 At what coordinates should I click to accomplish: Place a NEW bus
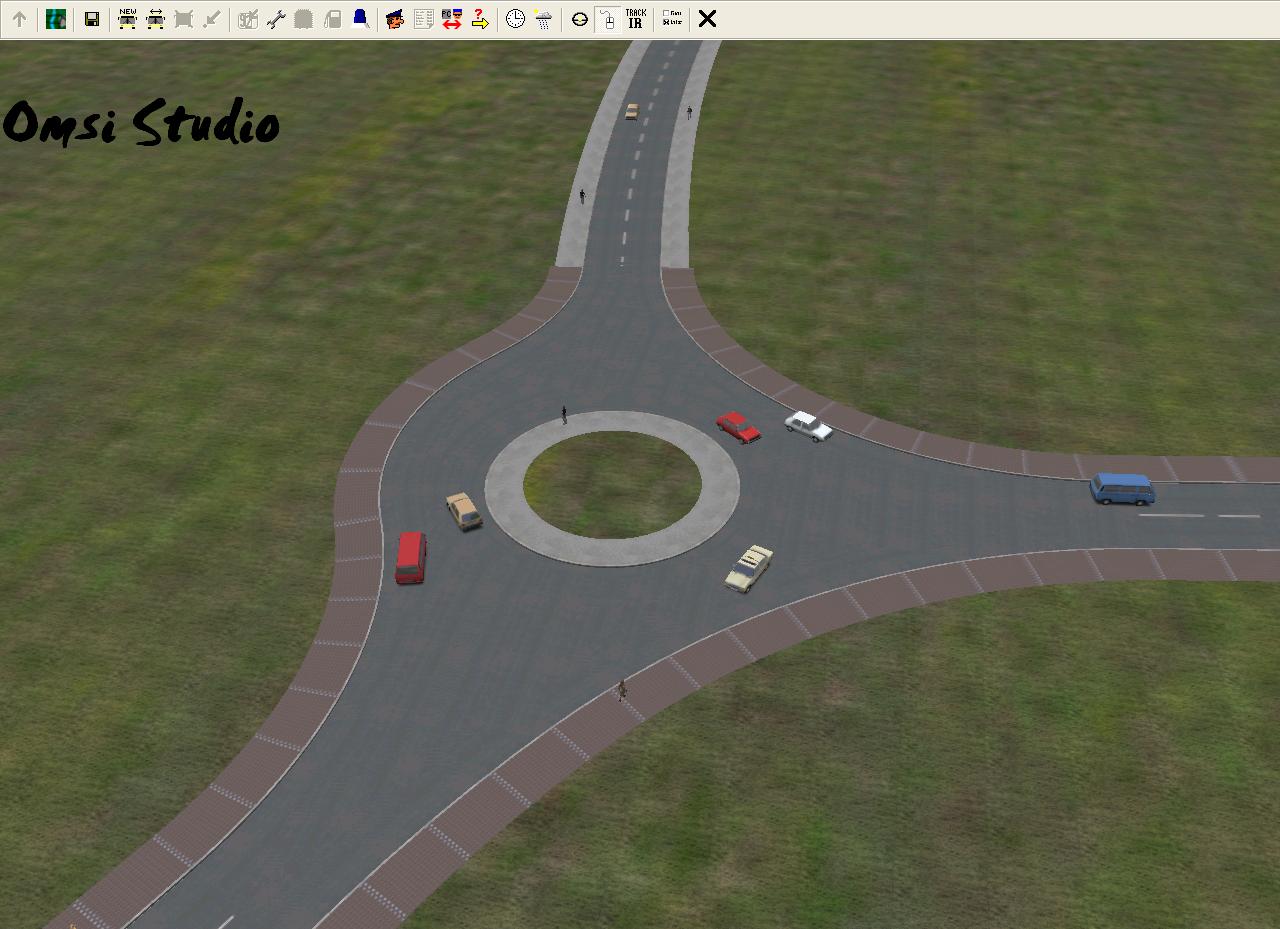tap(128, 19)
